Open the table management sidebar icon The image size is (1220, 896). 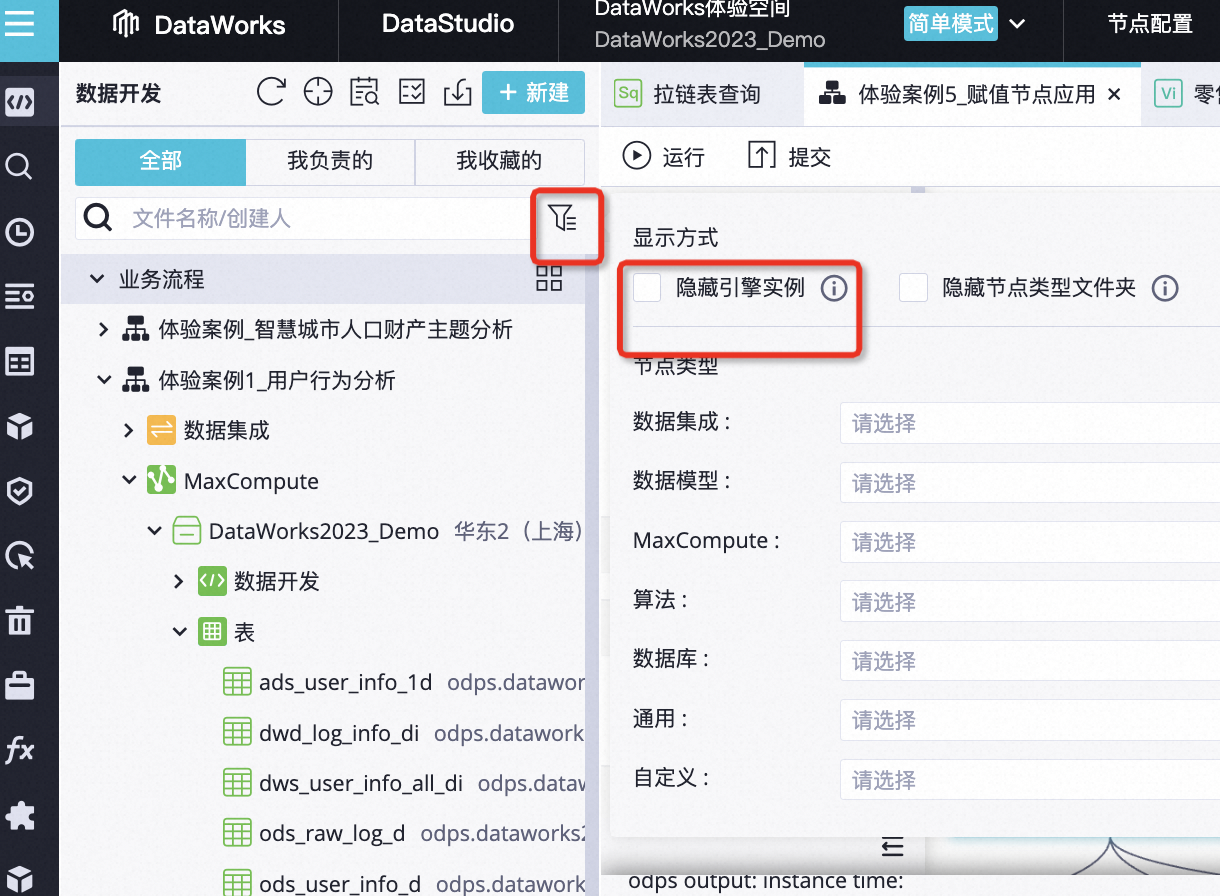click(20, 362)
